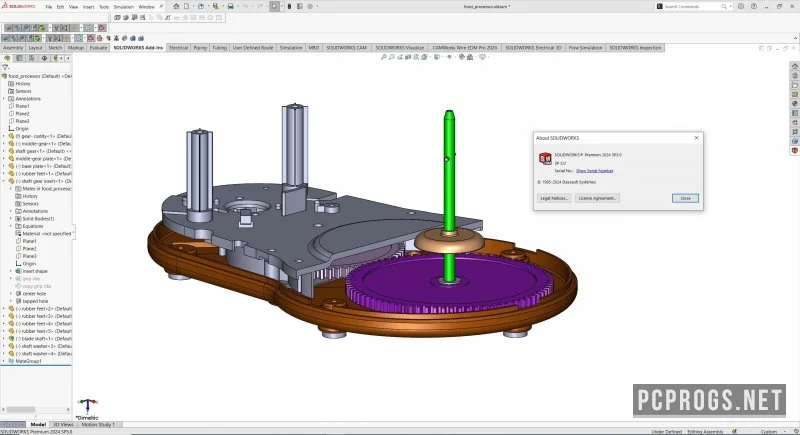
Task: Select the Motion Study 1 bottom tab
Action: (x=98, y=424)
